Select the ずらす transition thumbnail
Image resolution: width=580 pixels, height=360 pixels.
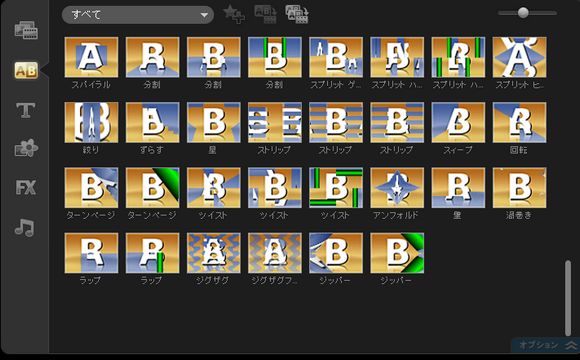[x=152, y=122]
